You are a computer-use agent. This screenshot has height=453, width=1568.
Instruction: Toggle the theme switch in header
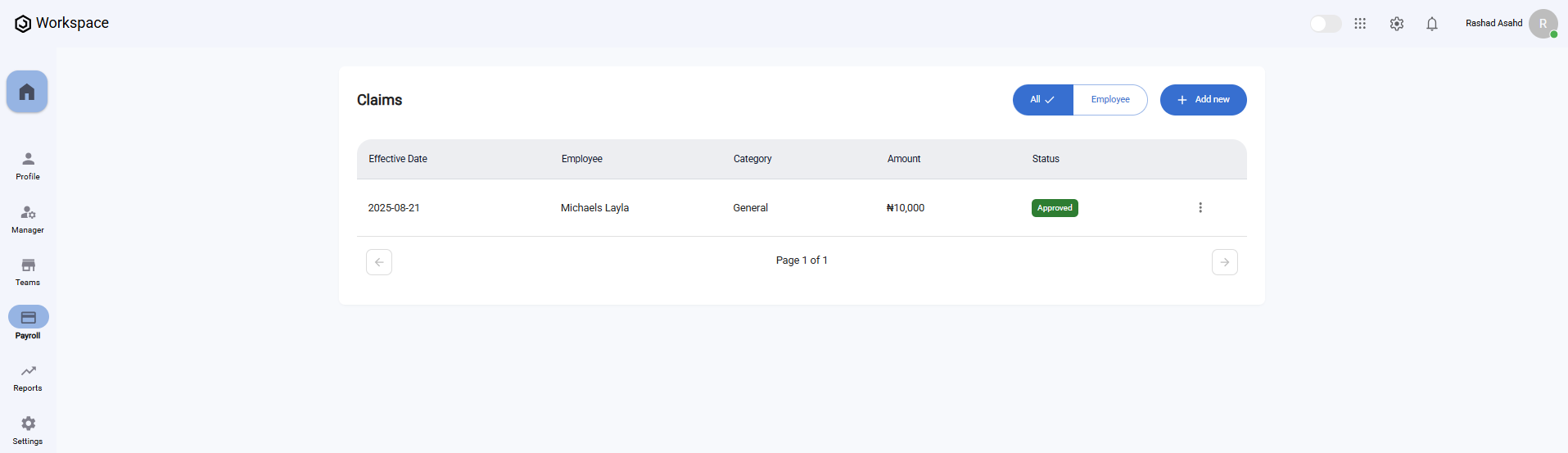coord(1325,24)
